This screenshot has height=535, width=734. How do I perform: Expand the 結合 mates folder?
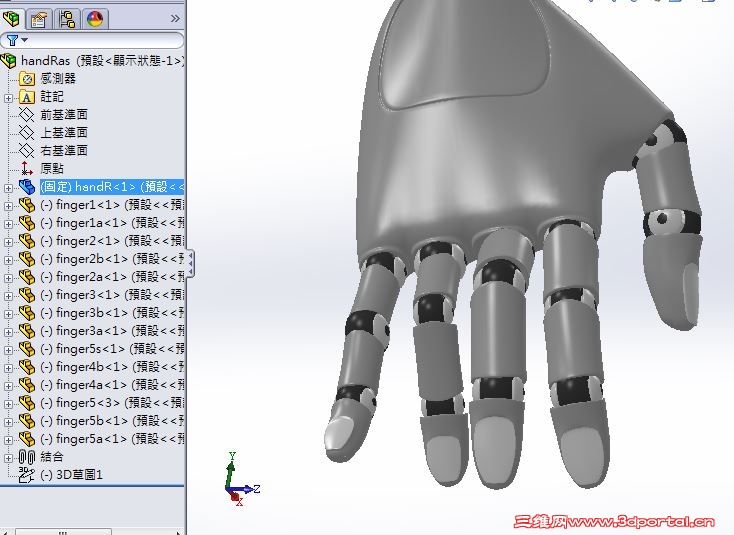pos(8,458)
